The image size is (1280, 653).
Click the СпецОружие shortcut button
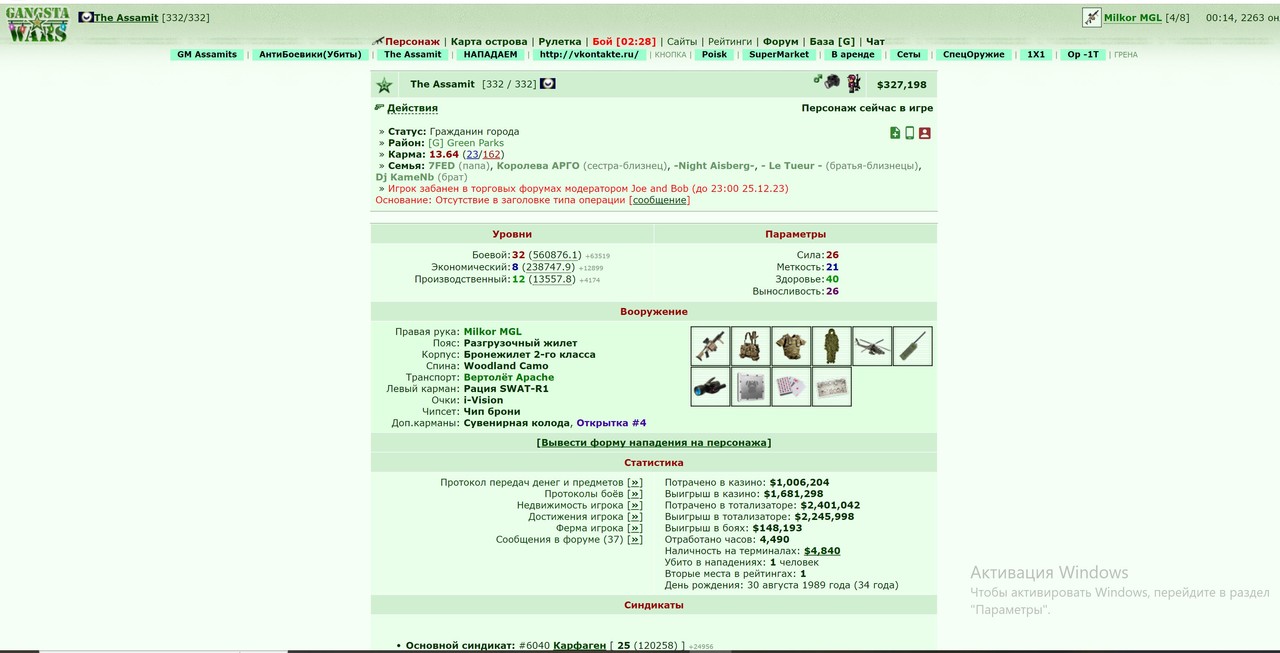pyautogui.click(x=974, y=55)
